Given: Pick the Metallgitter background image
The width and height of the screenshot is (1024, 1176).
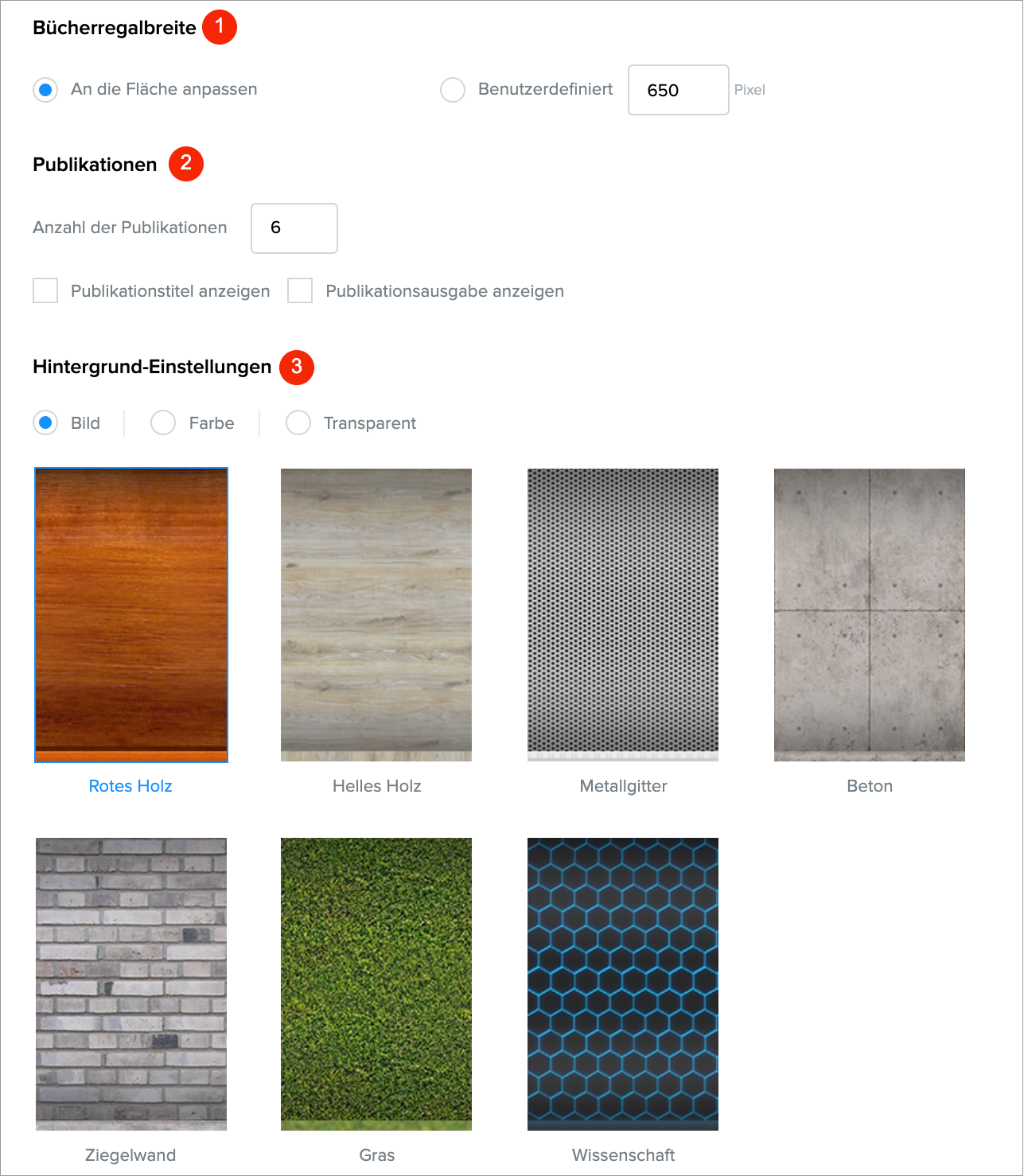Looking at the screenshot, I should tap(623, 615).
